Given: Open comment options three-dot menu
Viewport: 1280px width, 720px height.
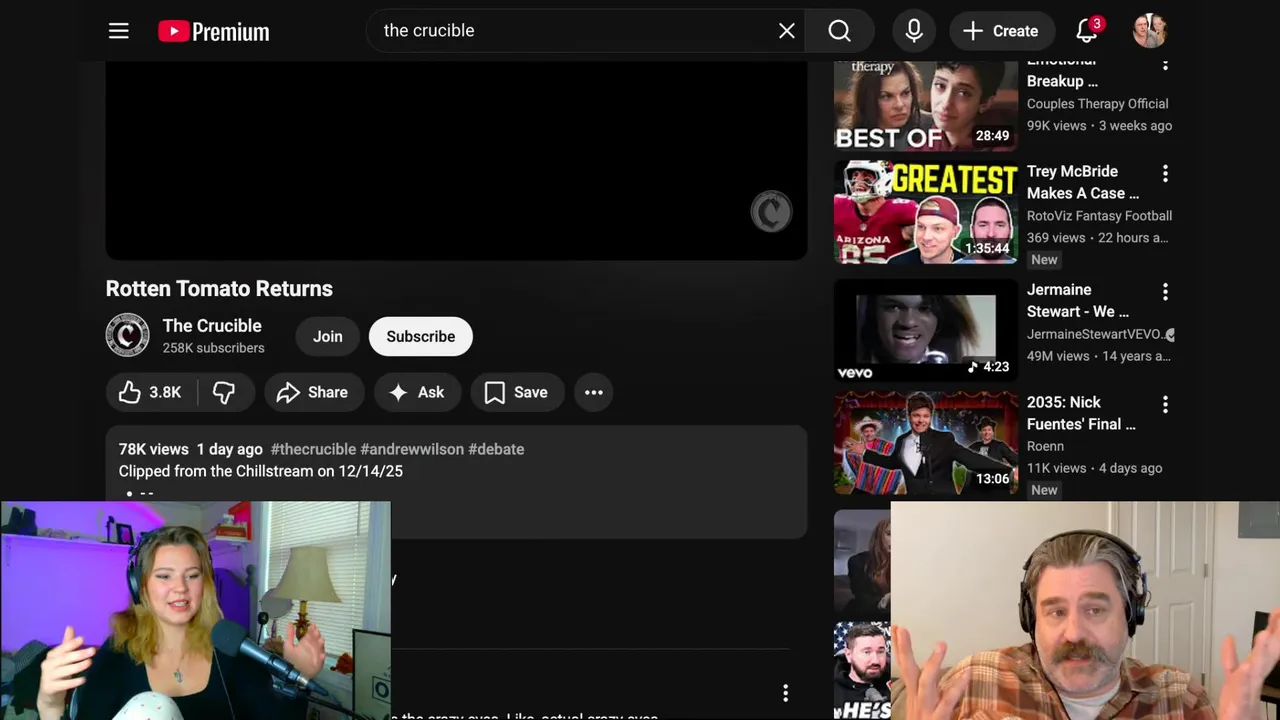Looking at the screenshot, I should tap(786, 692).
